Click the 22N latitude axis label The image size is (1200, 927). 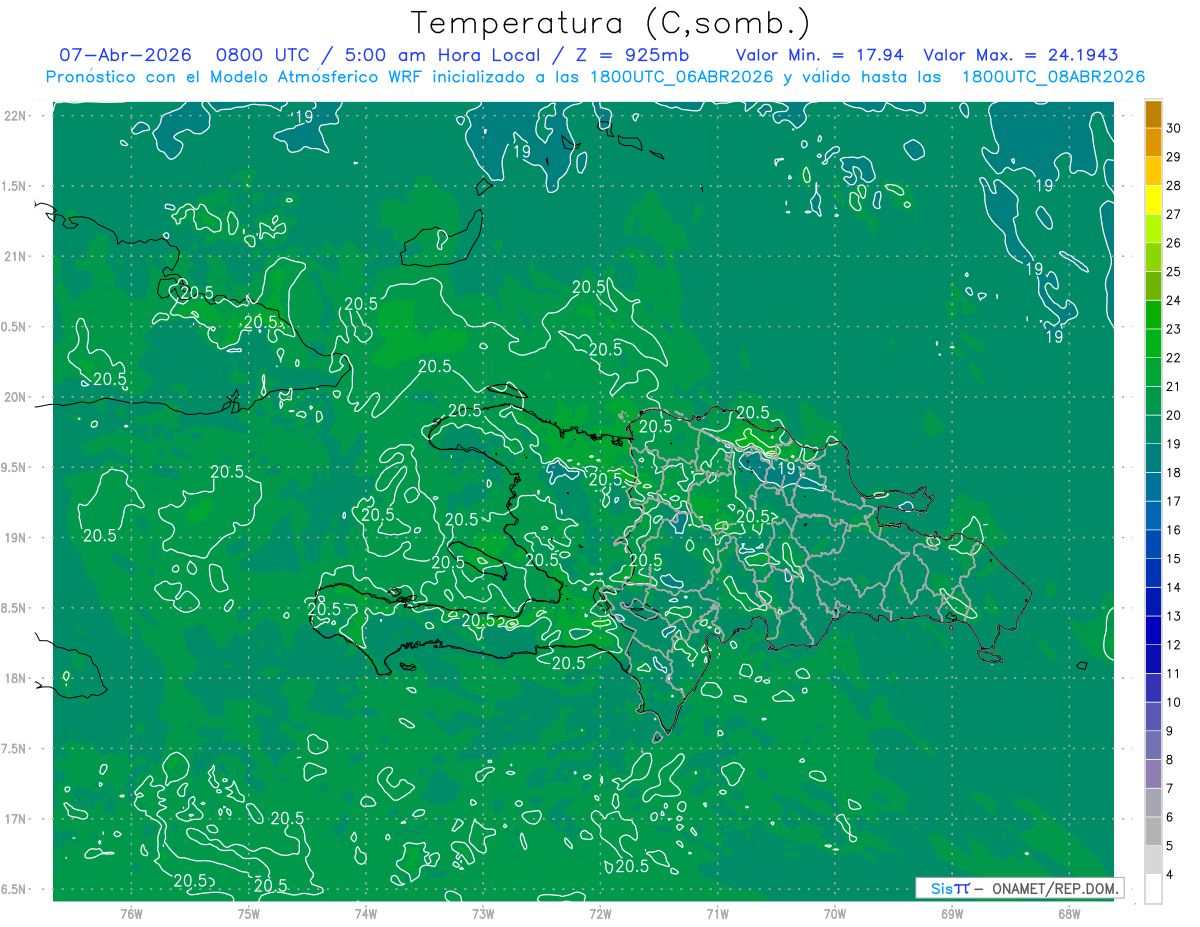(x=16, y=116)
